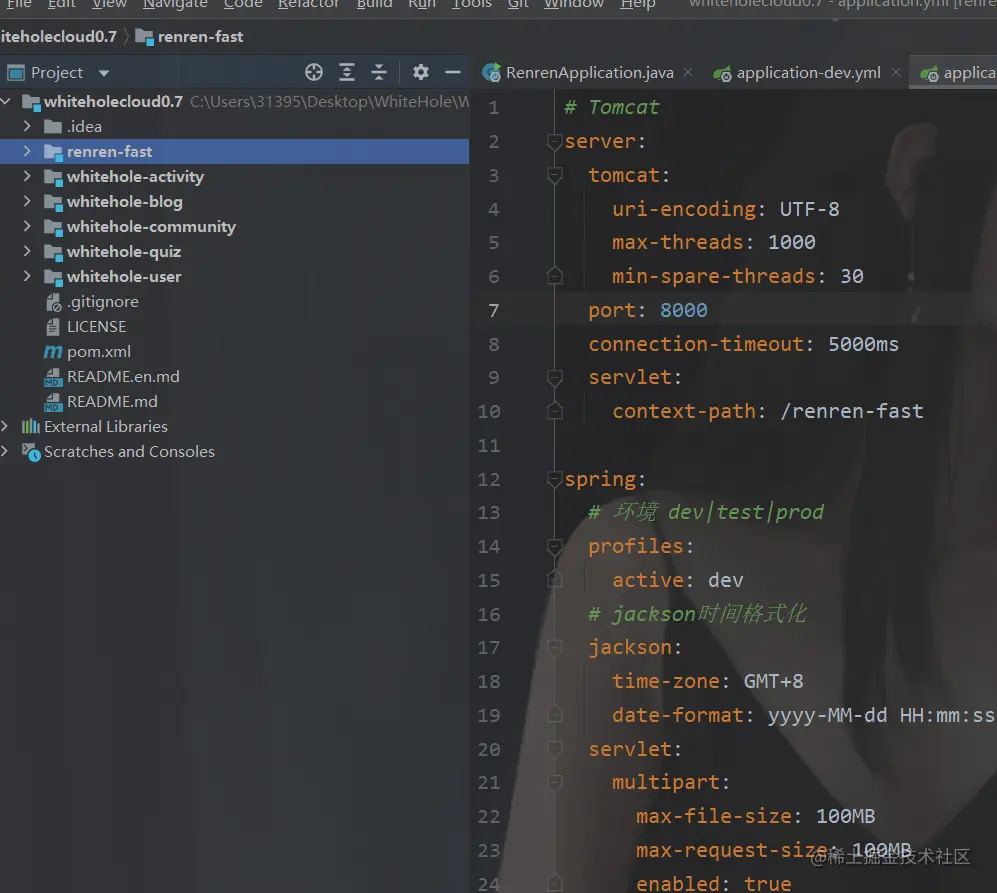Expand Scratches and Consoles node

(x=5, y=451)
